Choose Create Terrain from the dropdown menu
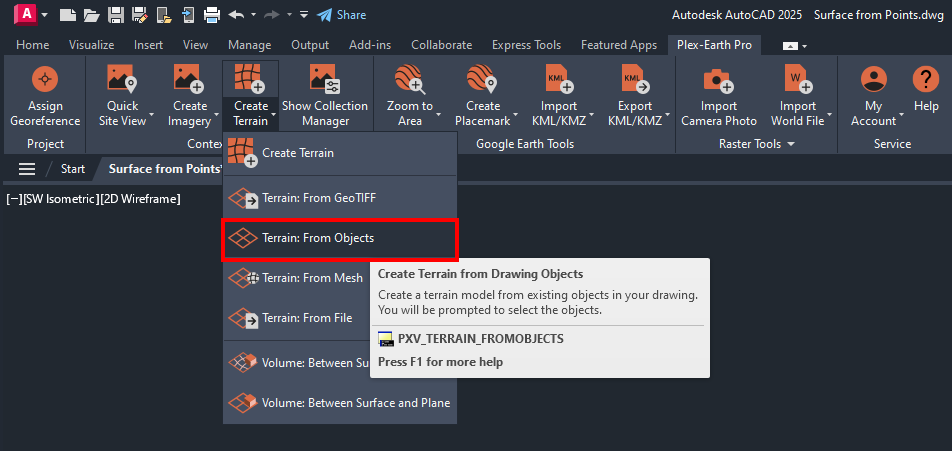 click(x=340, y=153)
